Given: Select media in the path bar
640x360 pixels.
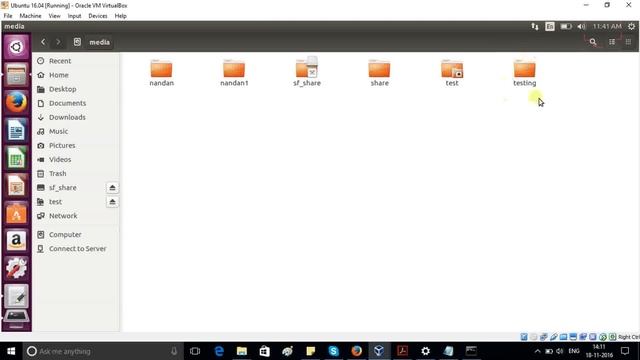Looking at the screenshot, I should coord(100,42).
